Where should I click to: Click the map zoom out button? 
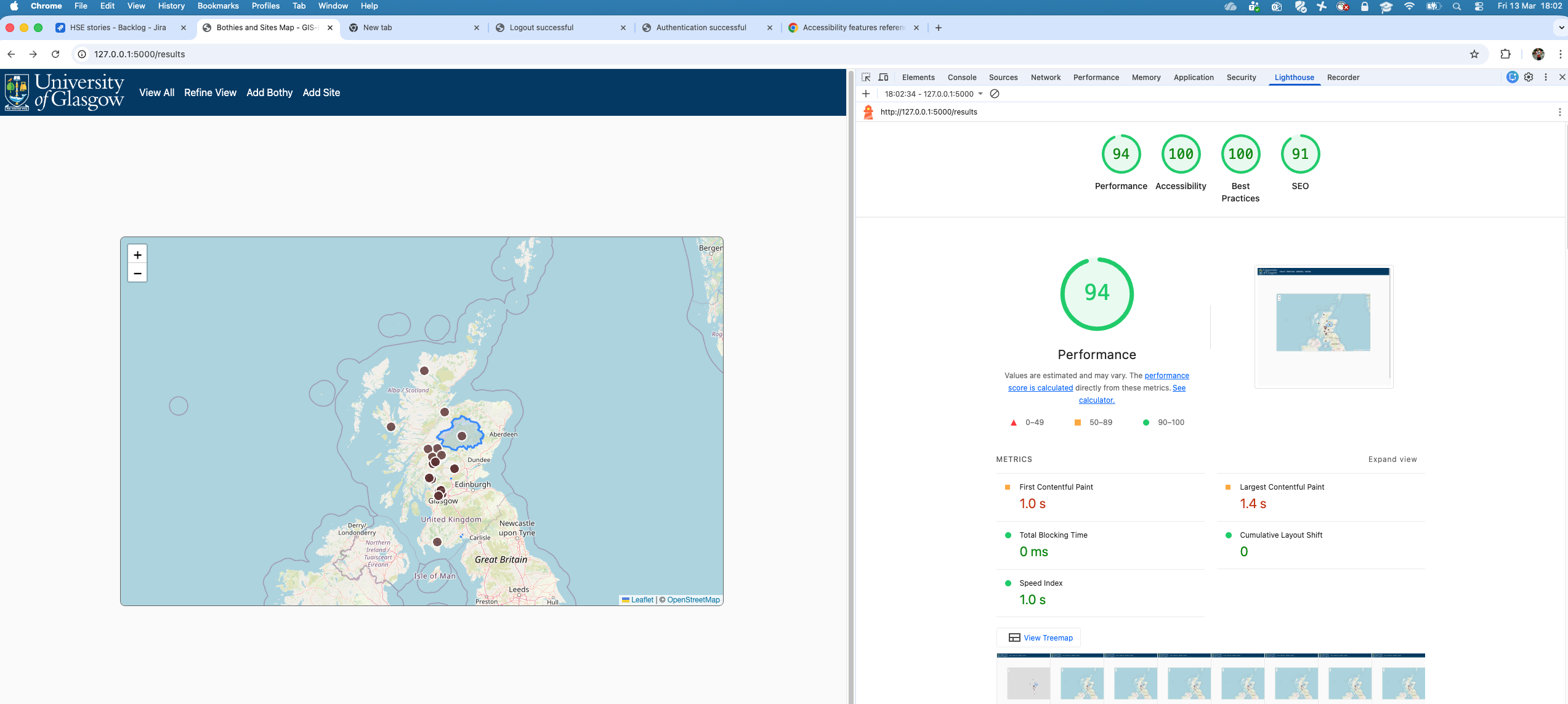137,273
